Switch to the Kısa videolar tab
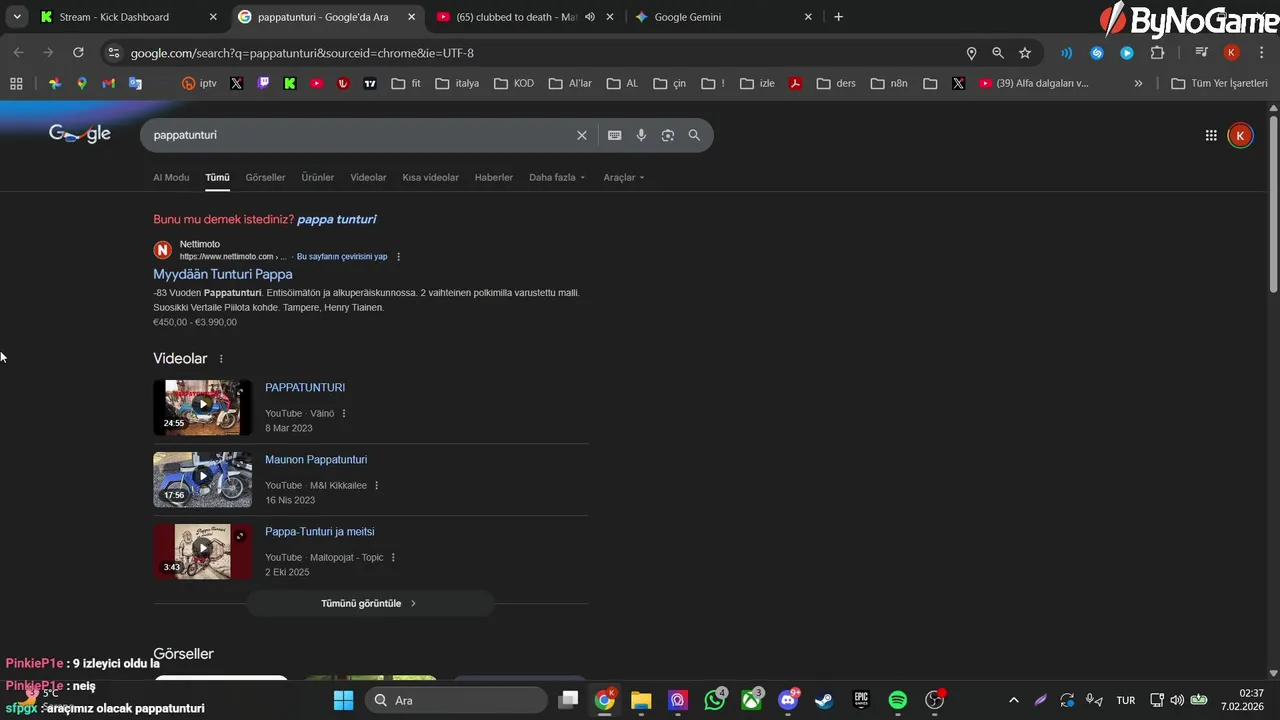 430,177
